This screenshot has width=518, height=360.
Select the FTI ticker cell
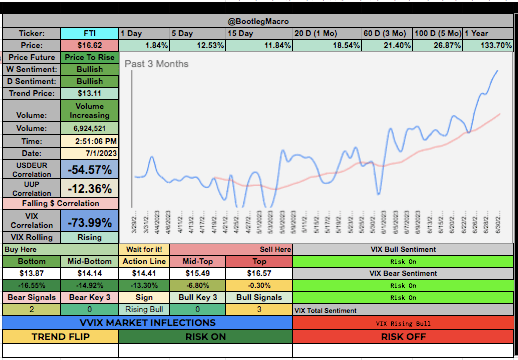[x=89, y=33]
